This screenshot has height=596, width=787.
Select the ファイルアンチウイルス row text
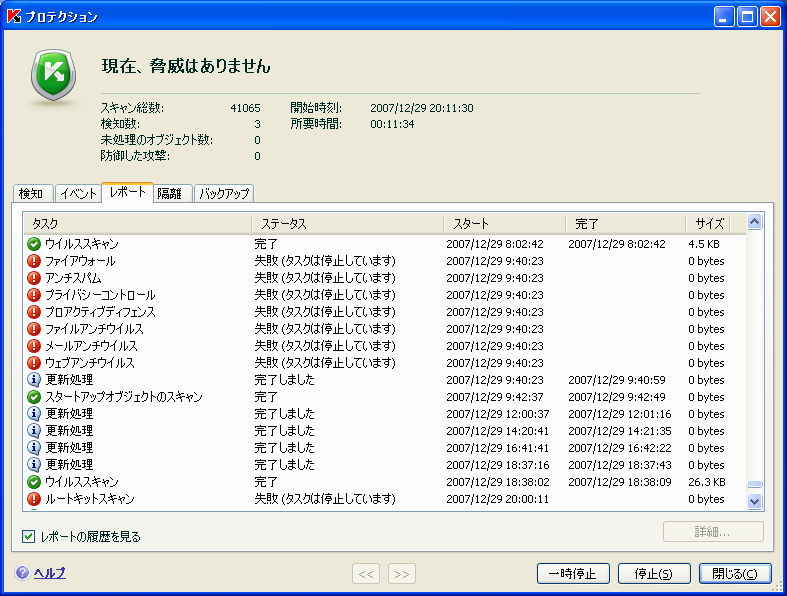click(x=94, y=329)
